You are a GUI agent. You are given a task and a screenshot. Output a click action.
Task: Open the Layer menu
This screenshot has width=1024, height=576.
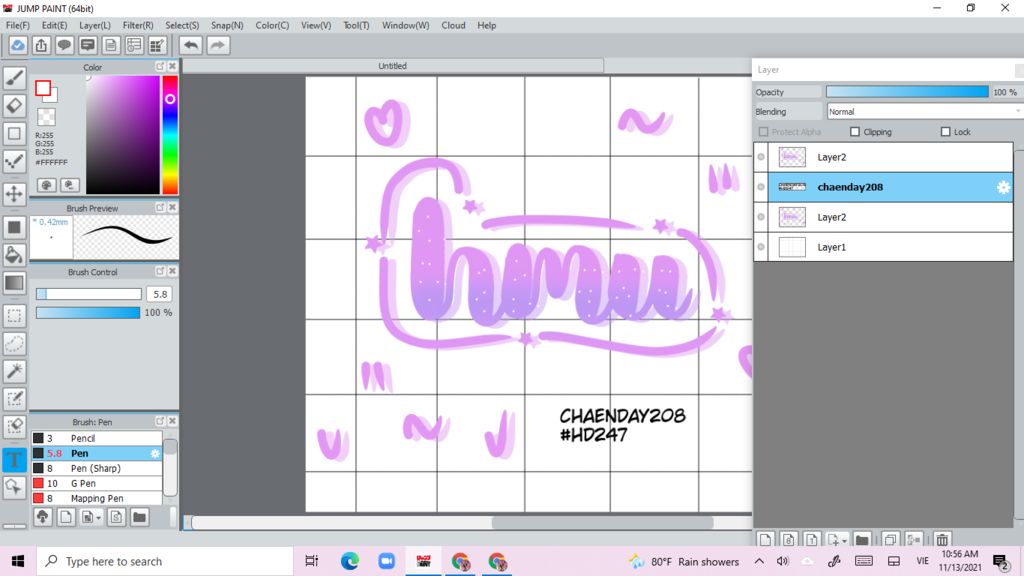[x=95, y=25]
